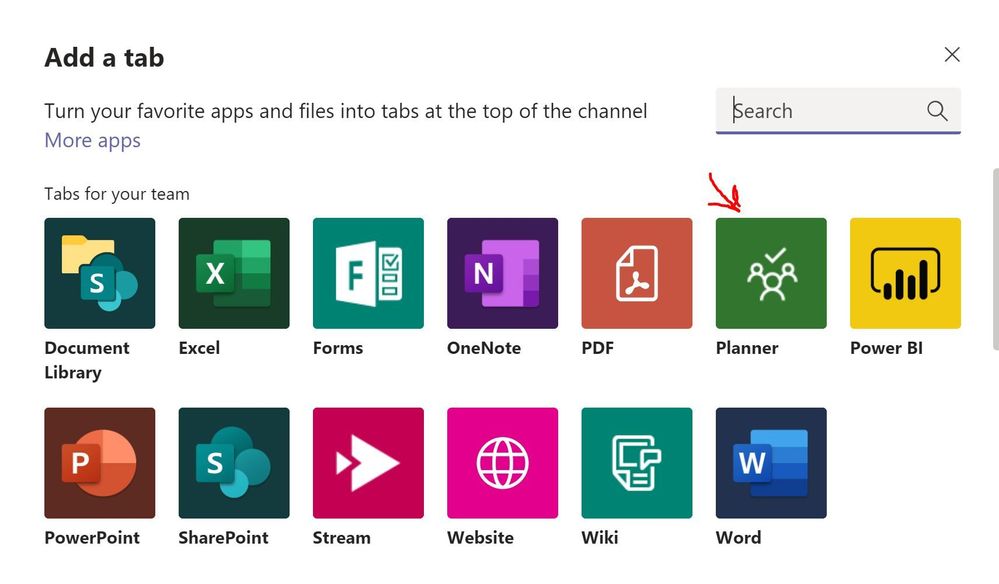The width and height of the screenshot is (999, 584).
Task: Choose the Forms app icon
Action: (368, 273)
